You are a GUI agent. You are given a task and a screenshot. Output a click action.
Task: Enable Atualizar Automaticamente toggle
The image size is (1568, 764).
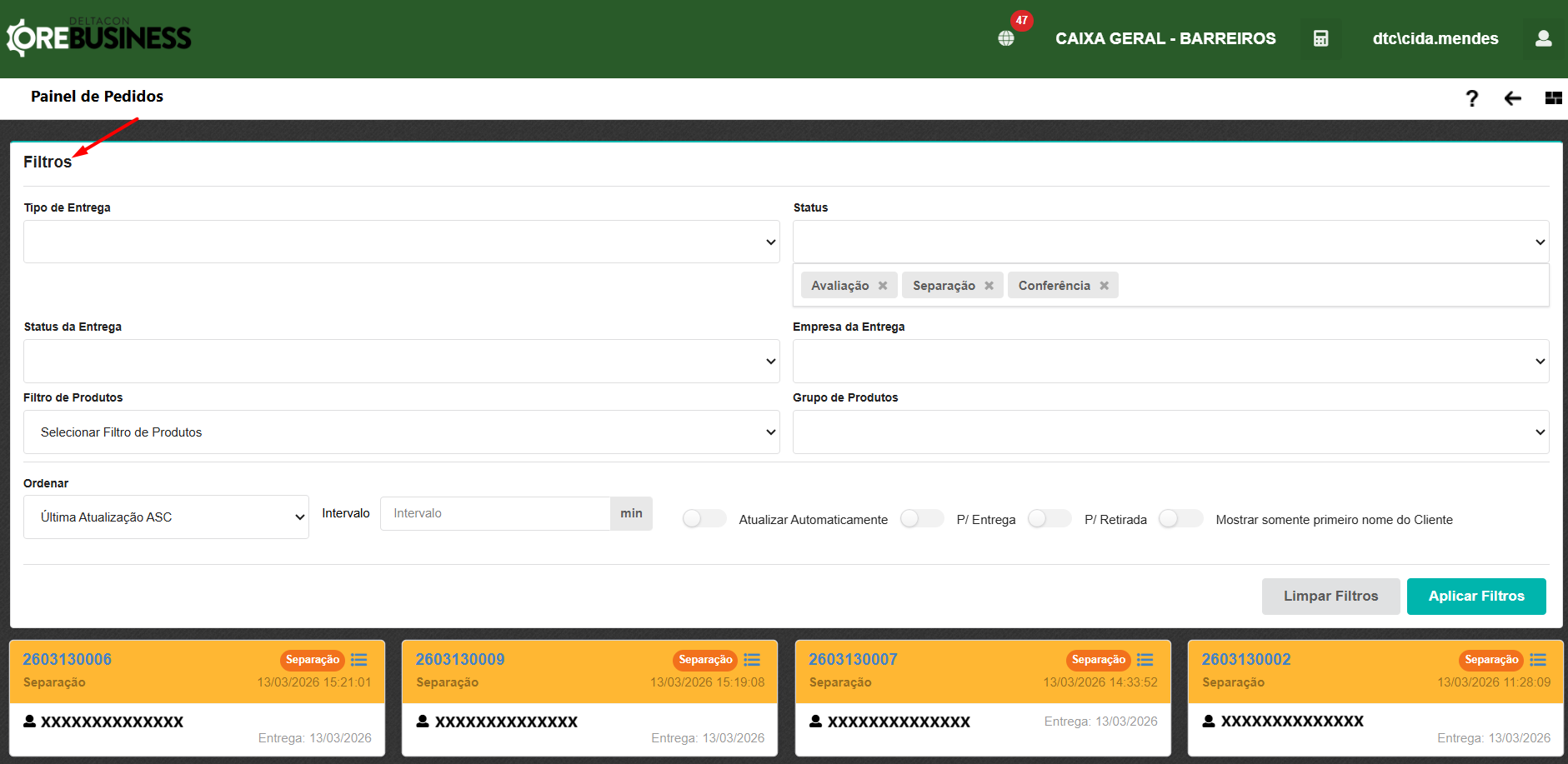point(704,519)
